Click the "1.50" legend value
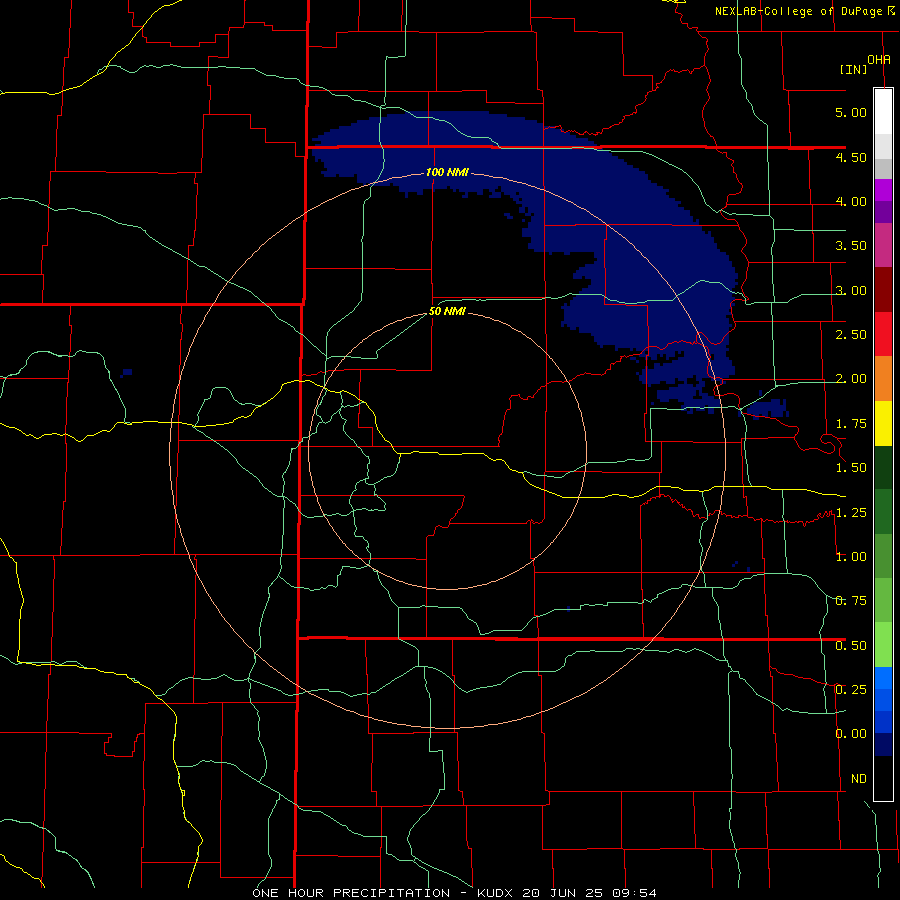 coord(851,468)
